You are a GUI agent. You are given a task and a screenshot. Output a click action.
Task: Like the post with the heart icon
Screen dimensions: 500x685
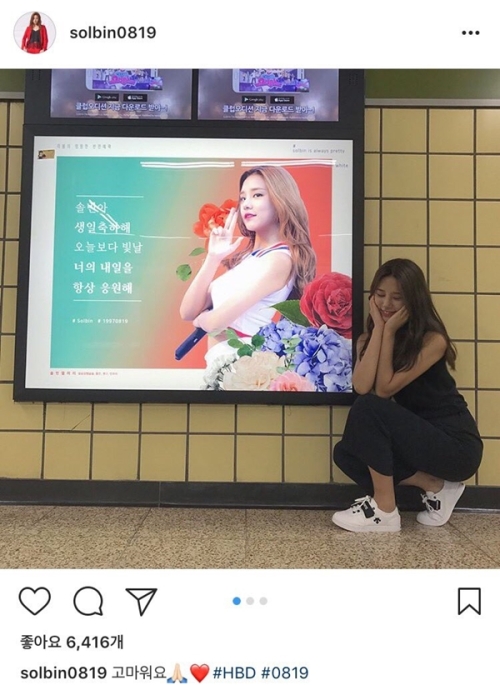[35, 601]
